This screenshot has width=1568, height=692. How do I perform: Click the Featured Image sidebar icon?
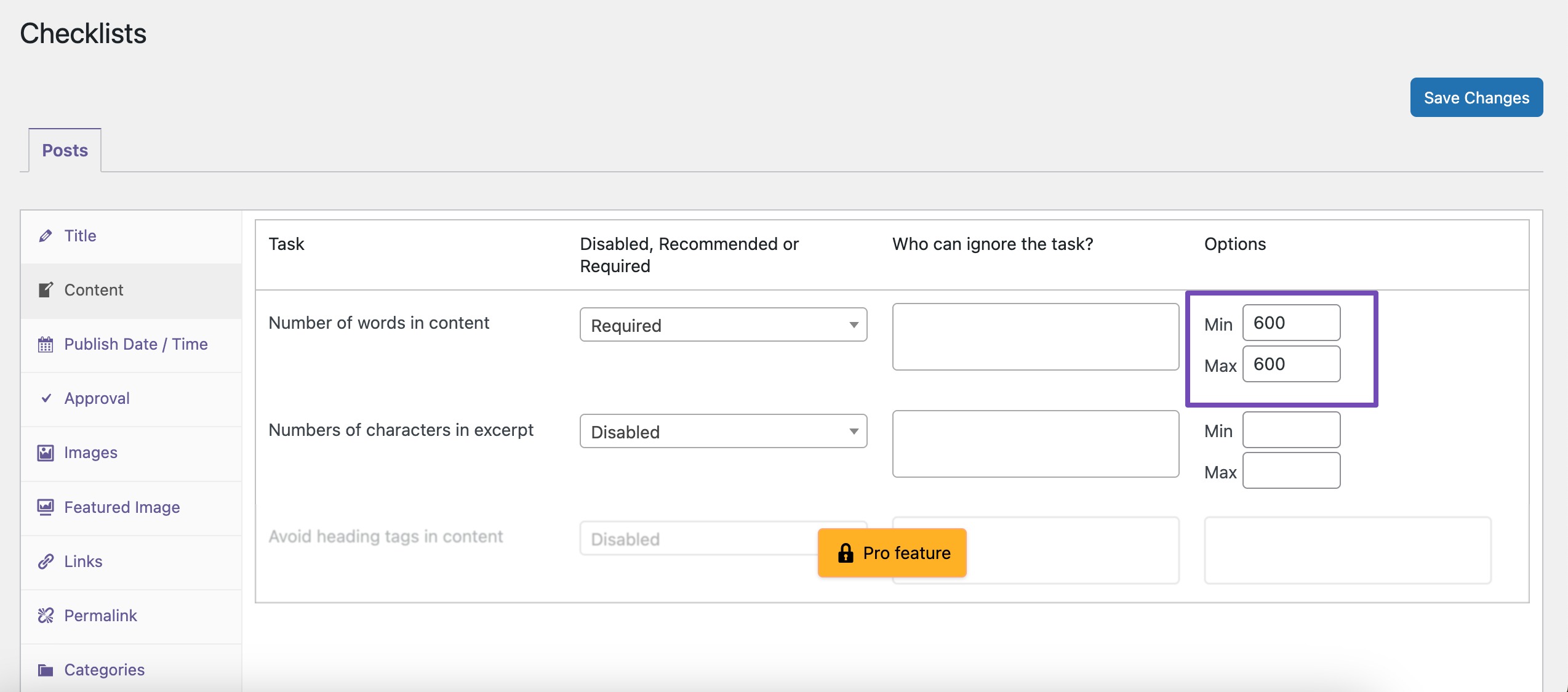tap(46, 507)
